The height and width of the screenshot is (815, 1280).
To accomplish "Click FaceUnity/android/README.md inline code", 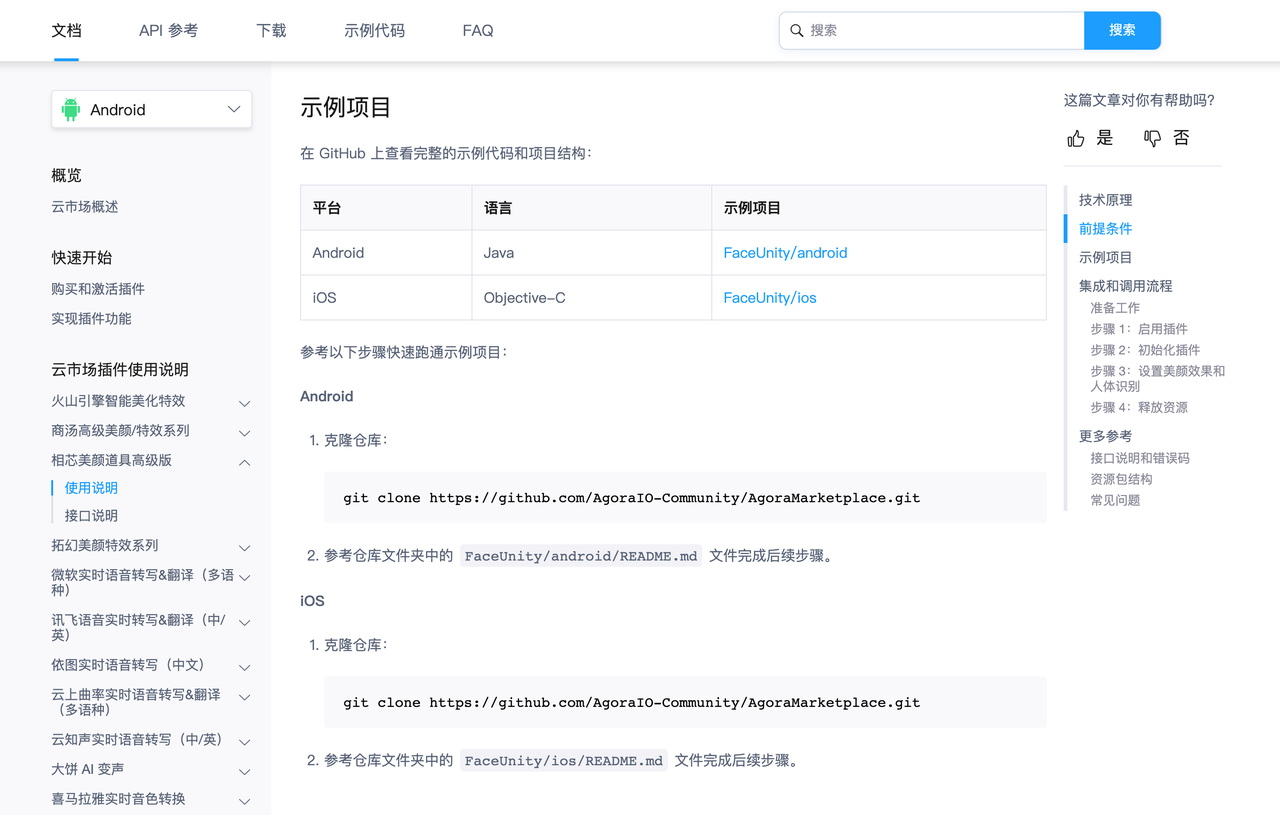I will coord(581,556).
